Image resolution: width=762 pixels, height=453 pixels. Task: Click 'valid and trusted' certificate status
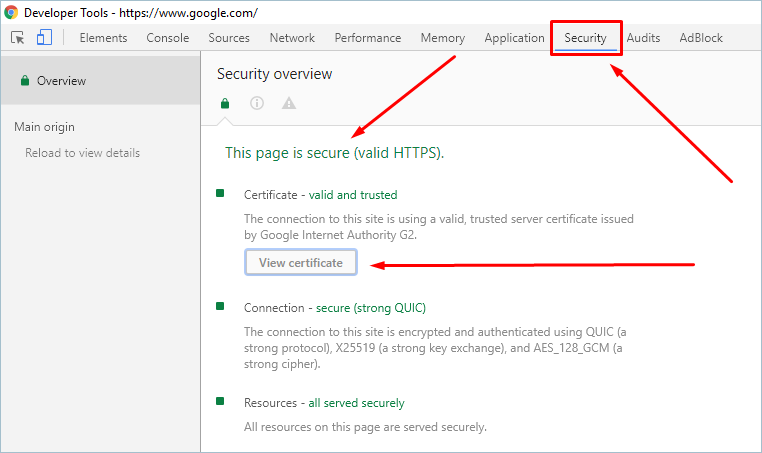pyautogui.click(x=353, y=195)
